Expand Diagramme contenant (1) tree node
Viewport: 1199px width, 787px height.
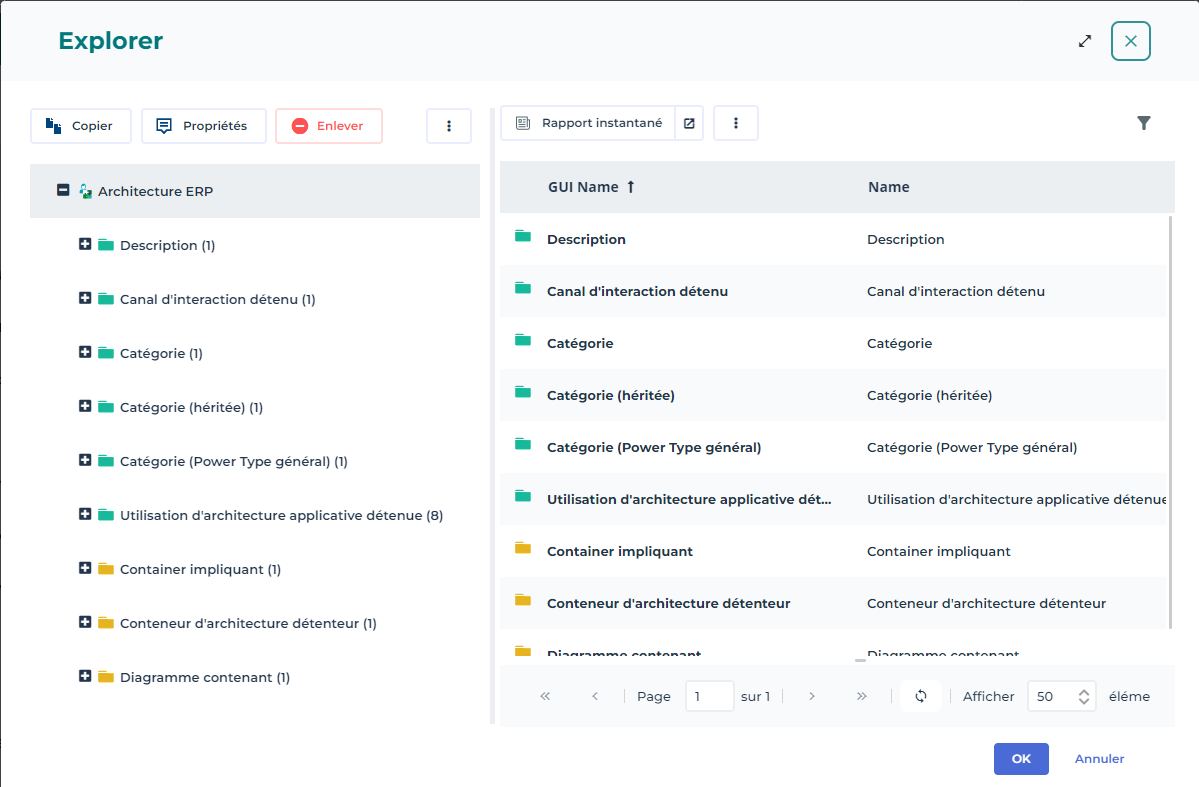tap(85, 676)
